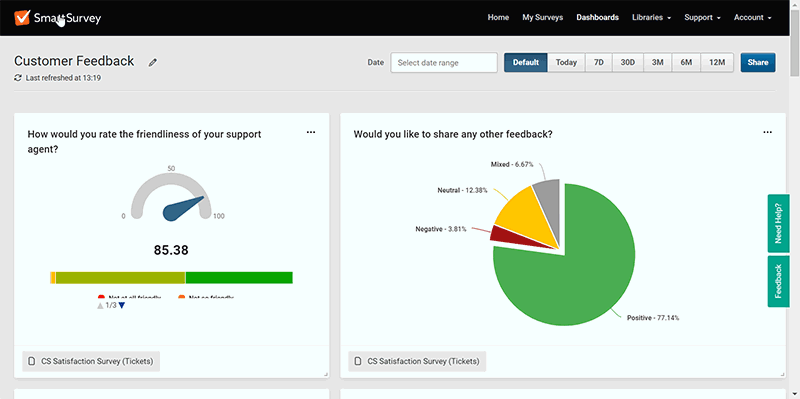Open My Surveys in navigation
The height and width of the screenshot is (399, 800).
point(542,17)
